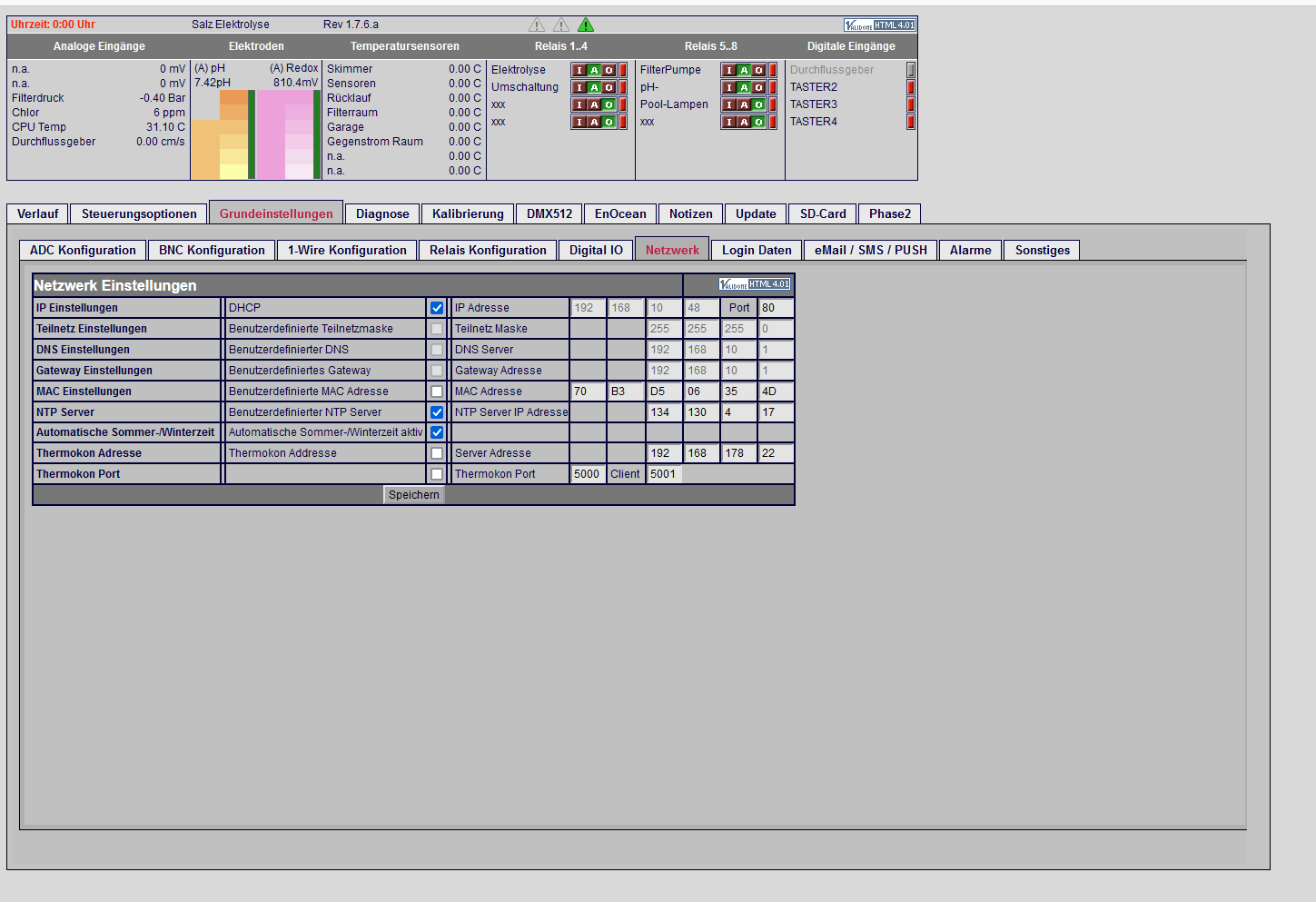Click Thermokon Port field showing 5000

[588, 474]
